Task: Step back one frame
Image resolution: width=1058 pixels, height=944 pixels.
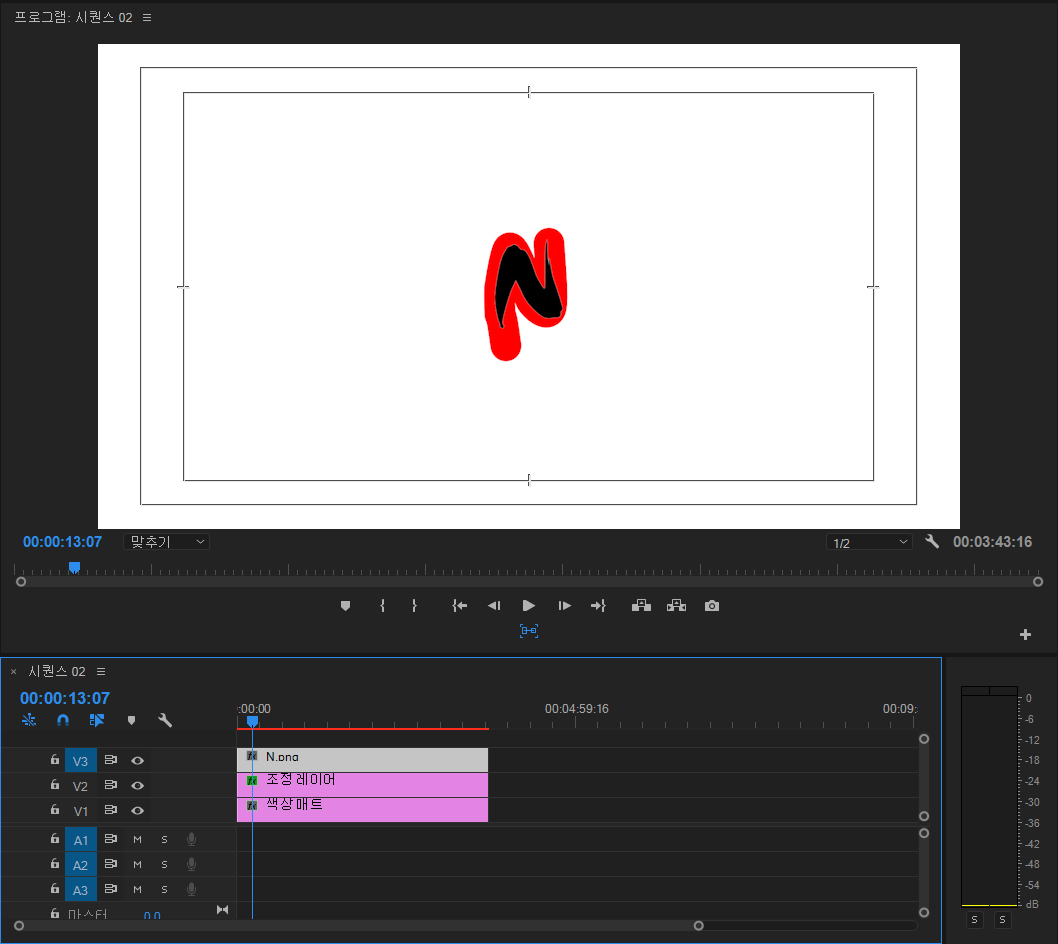Action: pyautogui.click(x=494, y=606)
